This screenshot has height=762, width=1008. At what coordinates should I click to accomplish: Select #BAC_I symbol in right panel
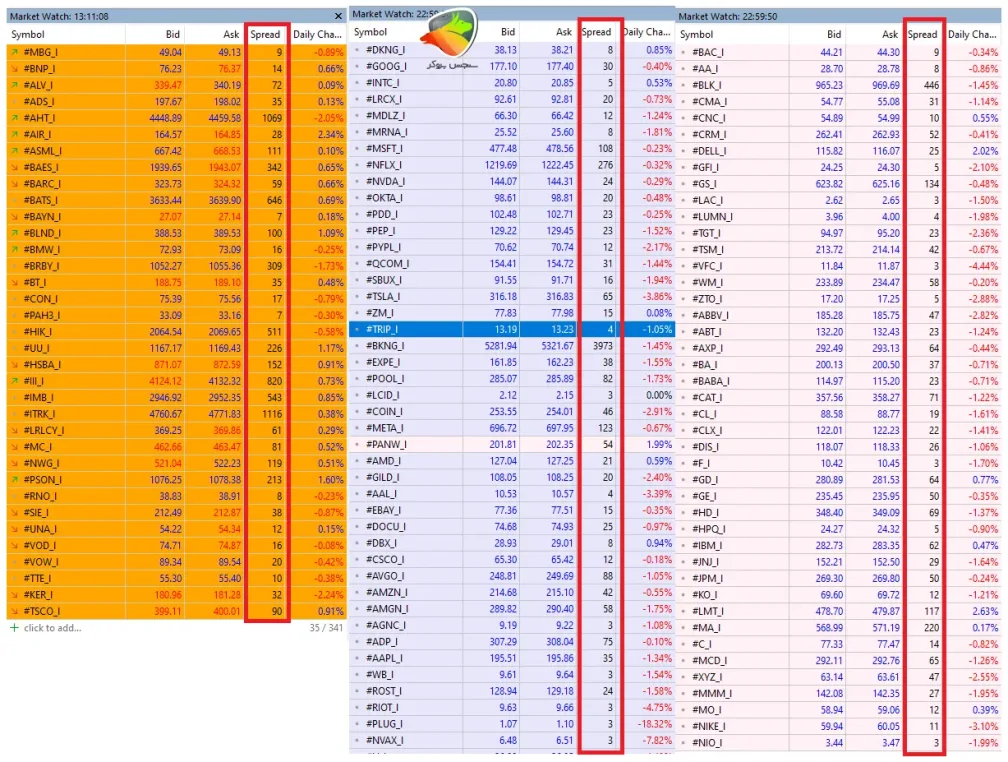pyautogui.click(x=708, y=52)
